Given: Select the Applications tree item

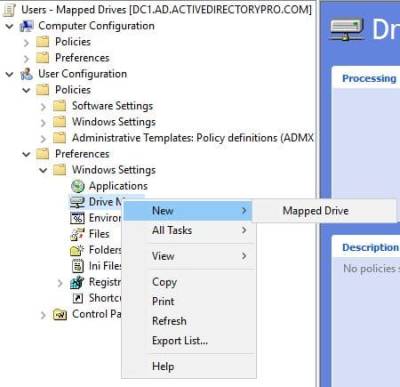Looking at the screenshot, I should (118, 186).
